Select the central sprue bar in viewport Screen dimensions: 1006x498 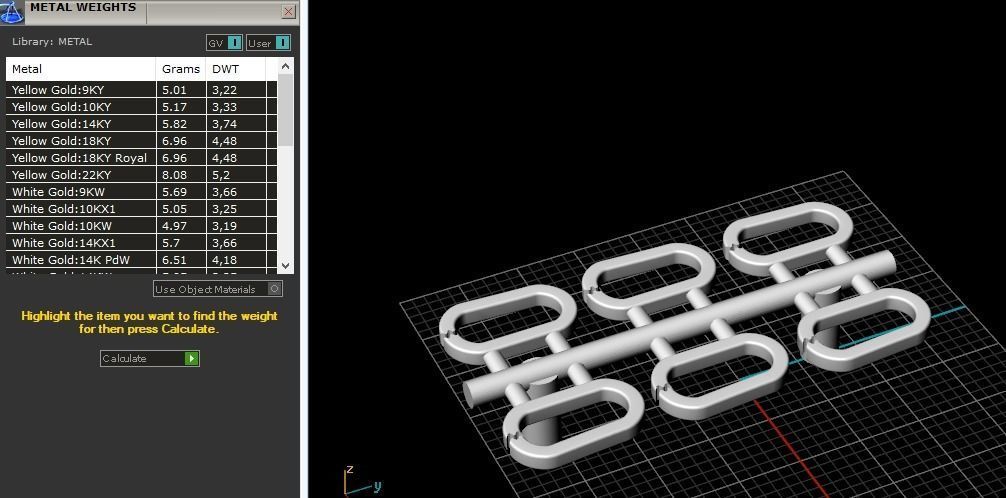[679, 329]
